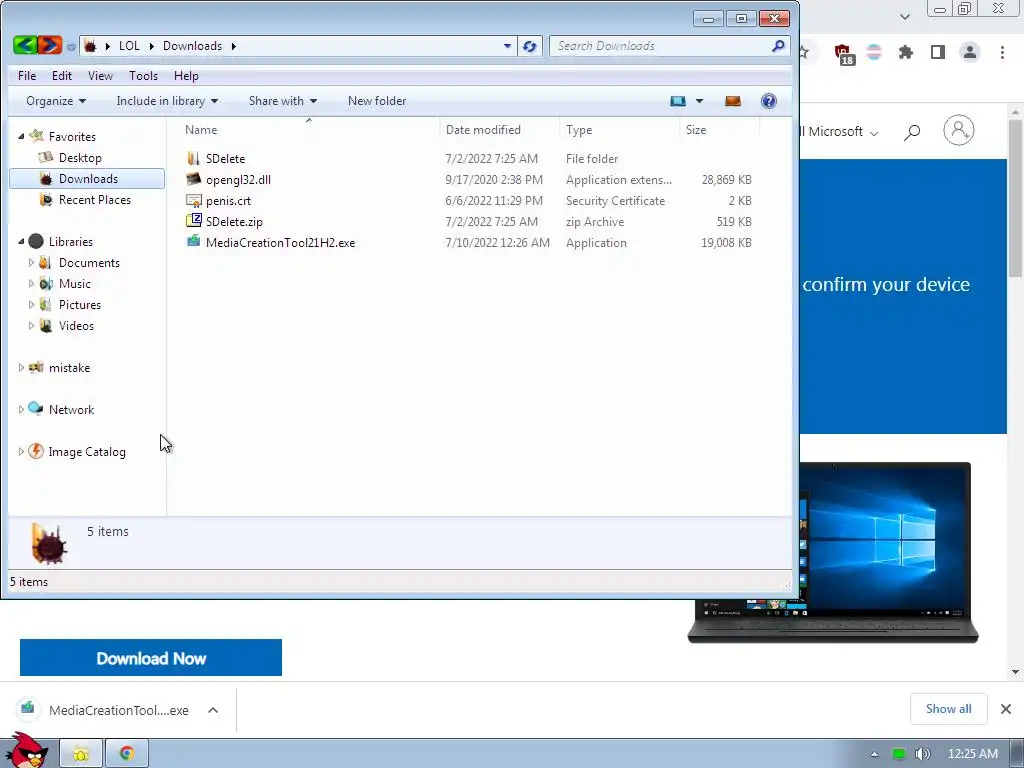Screen dimensions: 1024x768
Task: Select Videos library in the tree
Action: (76, 326)
